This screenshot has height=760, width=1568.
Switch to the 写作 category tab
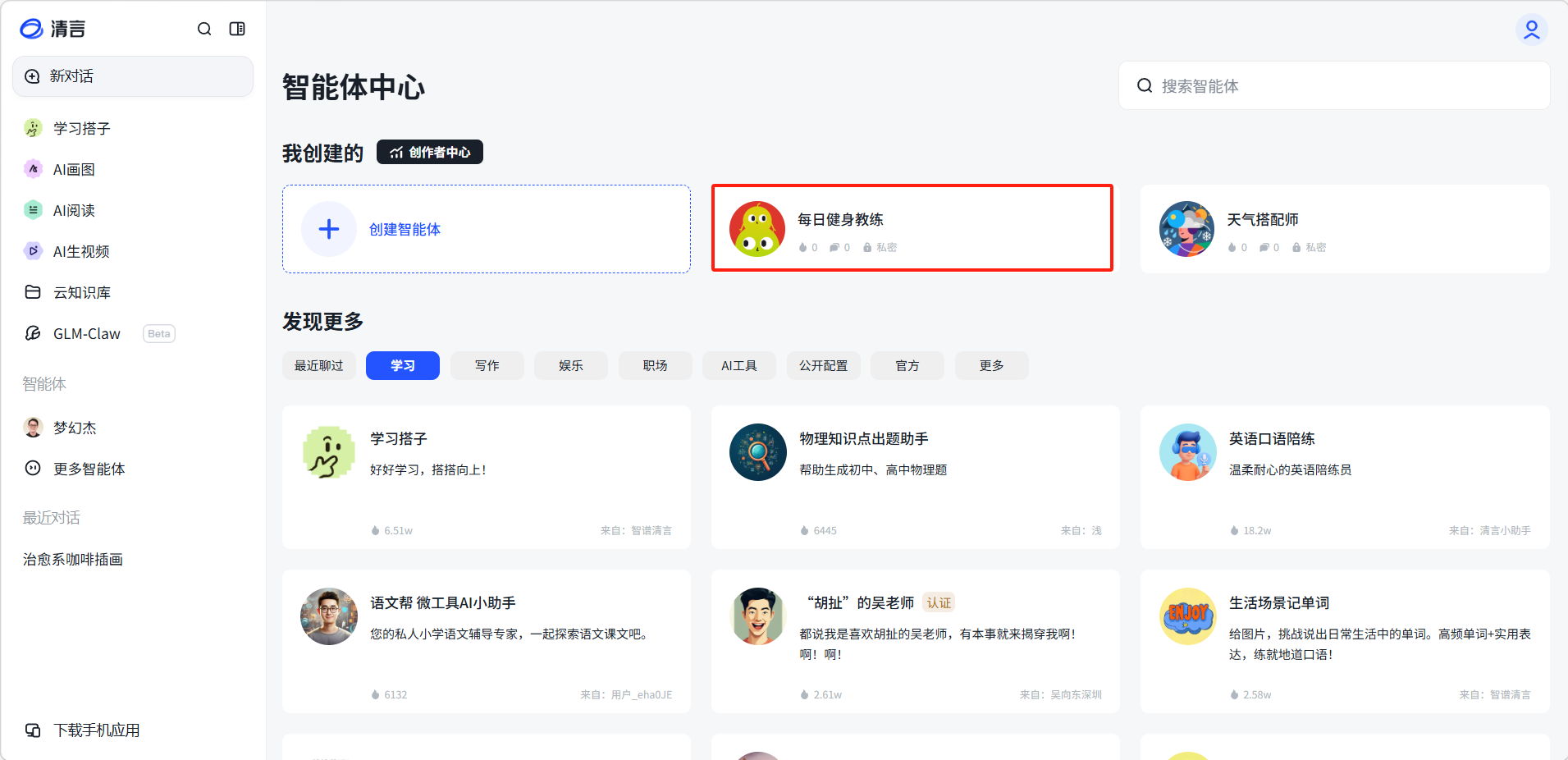click(x=487, y=366)
